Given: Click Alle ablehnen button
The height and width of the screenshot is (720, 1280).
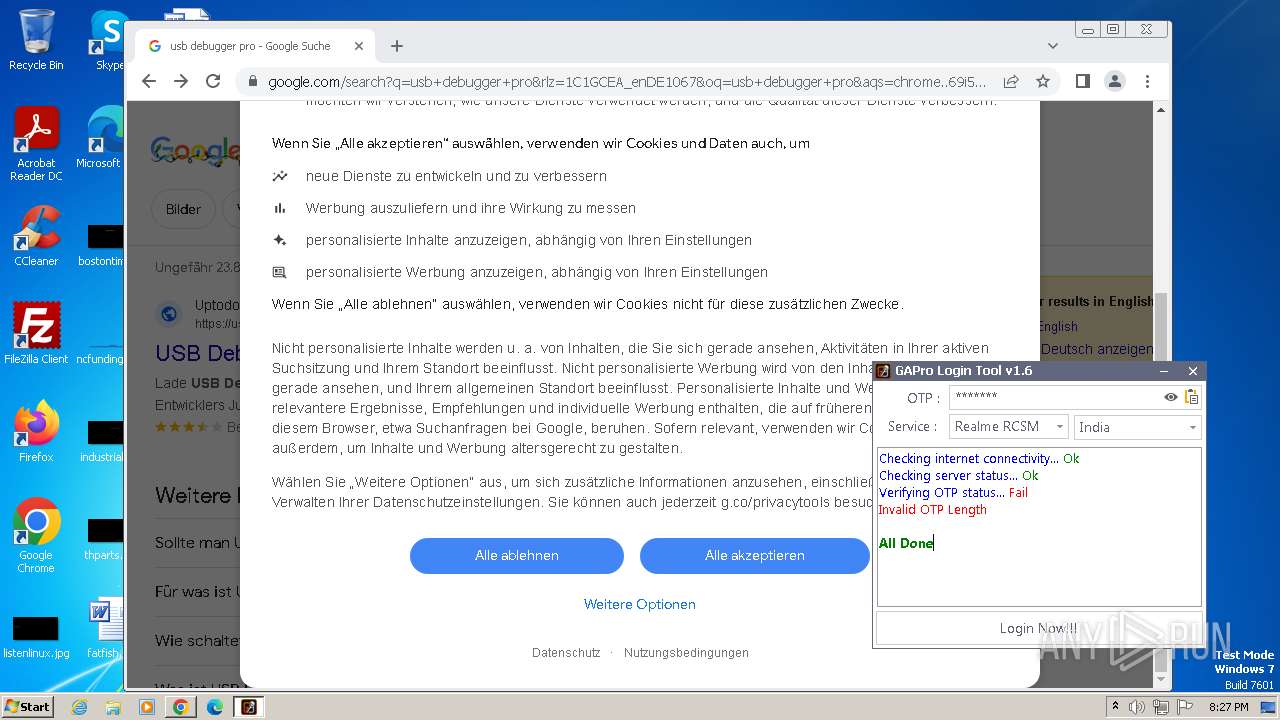Looking at the screenshot, I should [x=517, y=556].
